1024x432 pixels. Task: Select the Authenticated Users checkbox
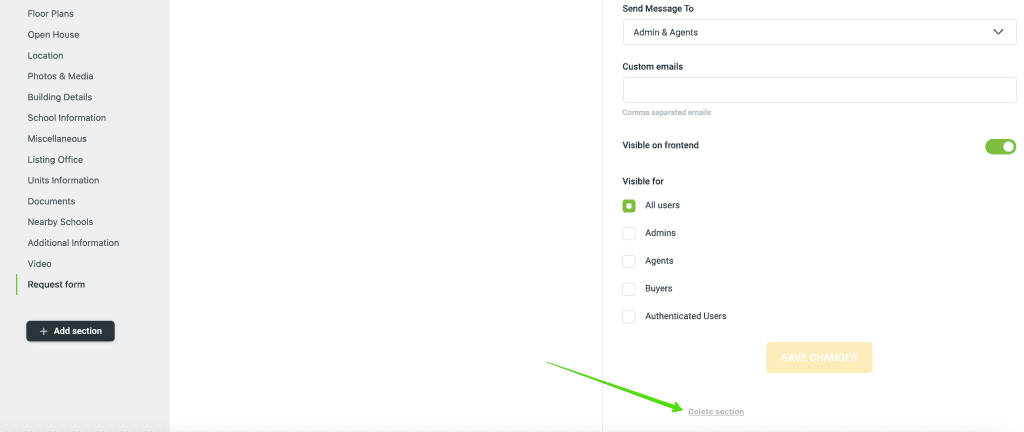[x=629, y=316]
